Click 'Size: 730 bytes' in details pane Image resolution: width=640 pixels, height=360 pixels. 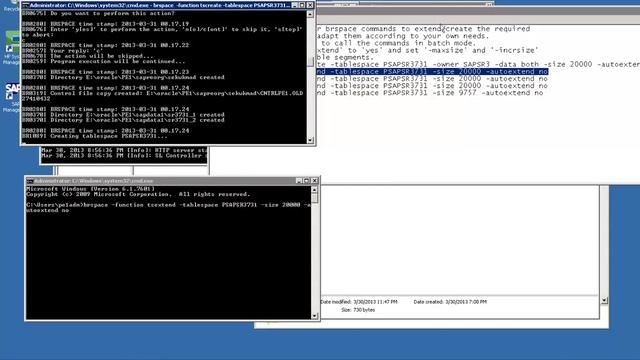358,310
